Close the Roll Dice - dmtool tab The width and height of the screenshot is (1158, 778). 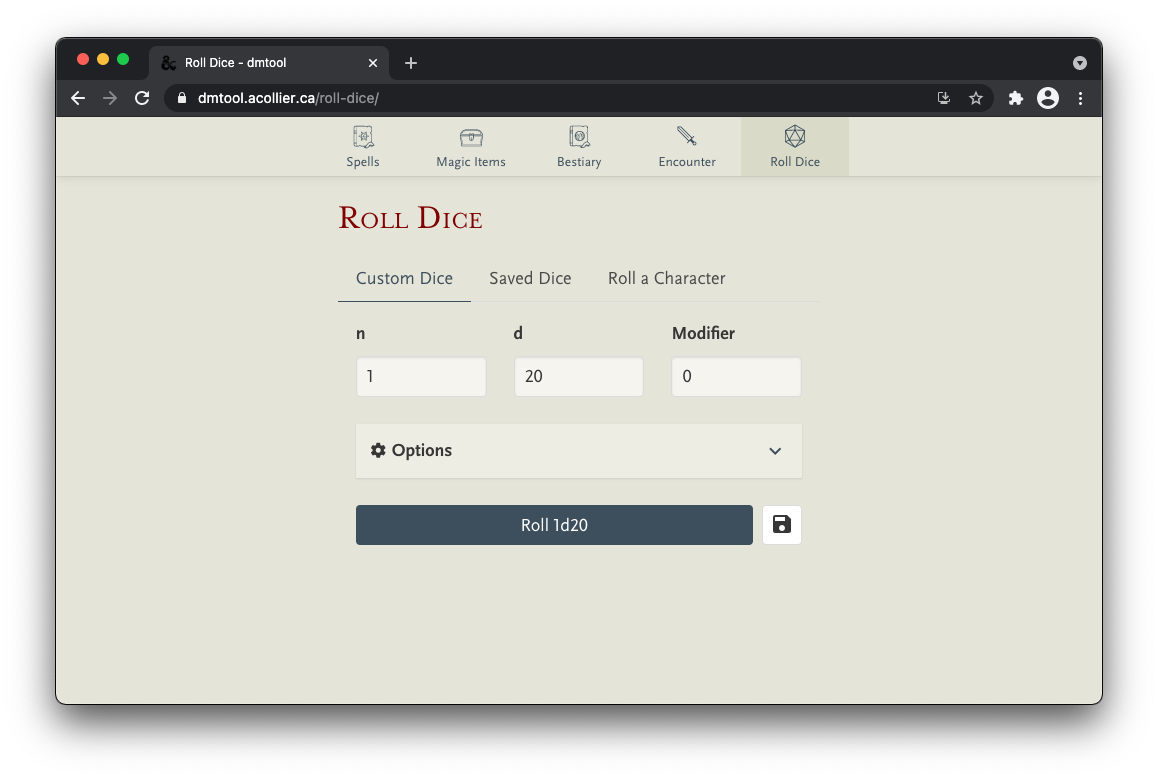click(x=373, y=64)
